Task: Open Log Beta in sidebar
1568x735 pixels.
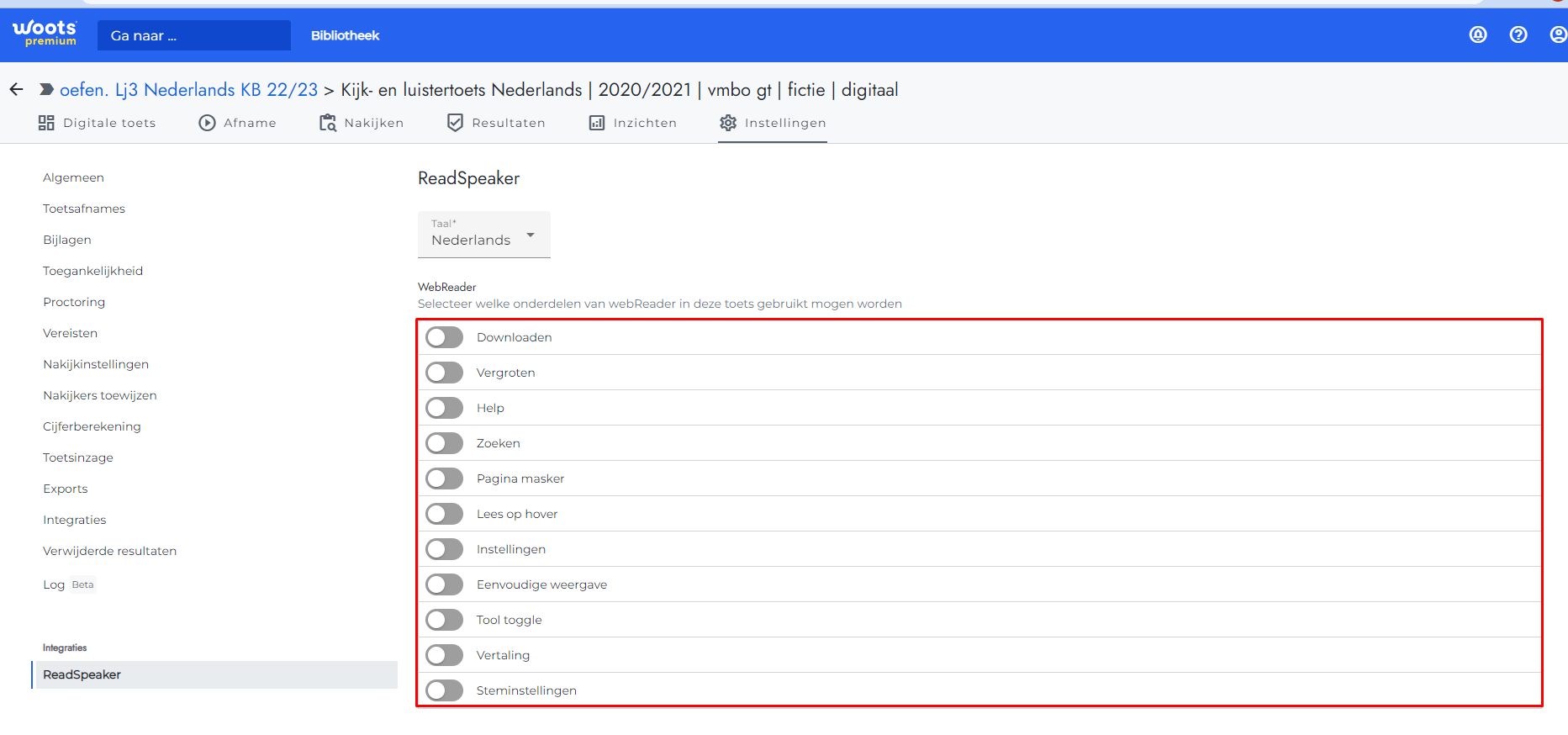Action: point(70,584)
